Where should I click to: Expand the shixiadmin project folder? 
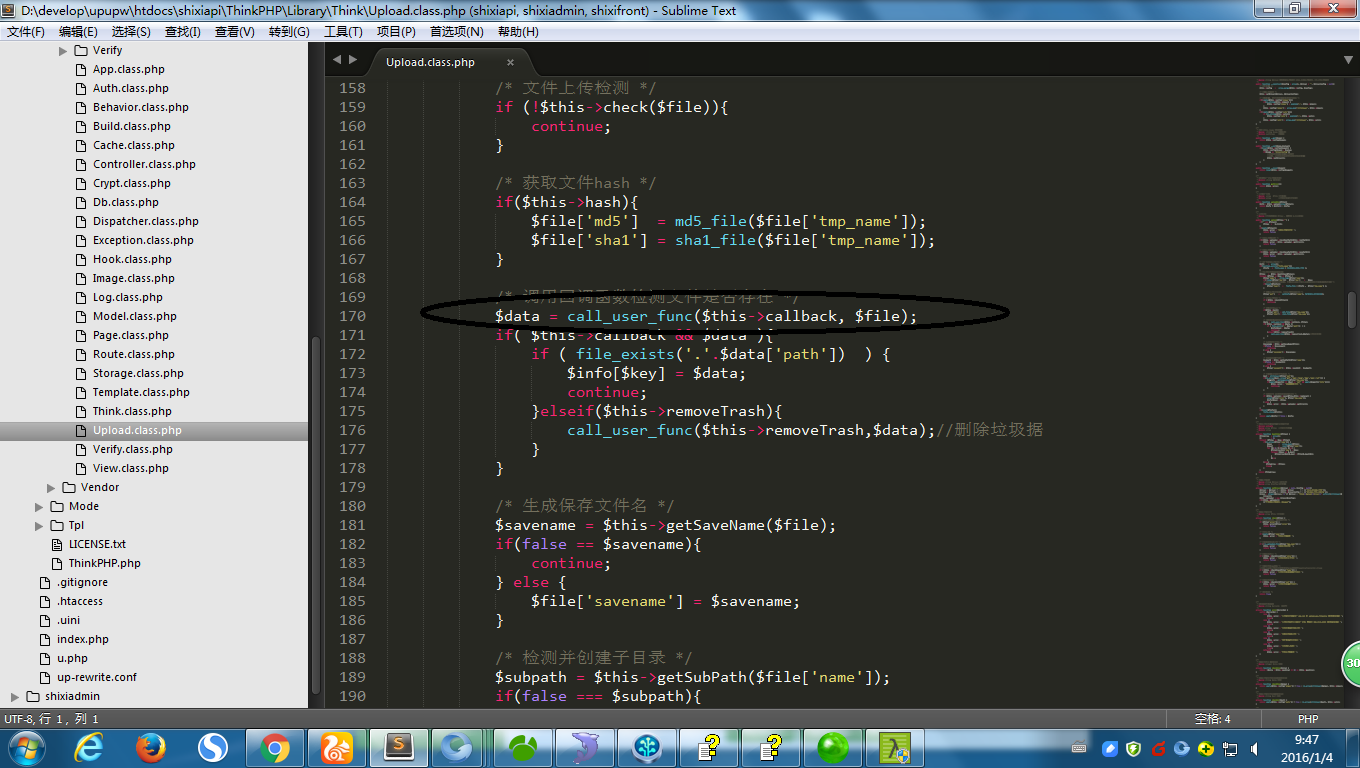coord(15,696)
